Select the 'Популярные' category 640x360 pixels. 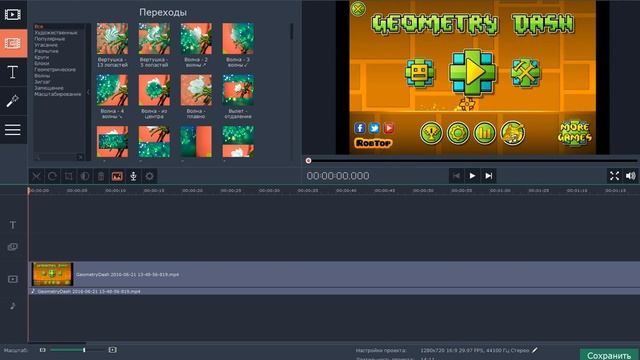(x=49, y=39)
